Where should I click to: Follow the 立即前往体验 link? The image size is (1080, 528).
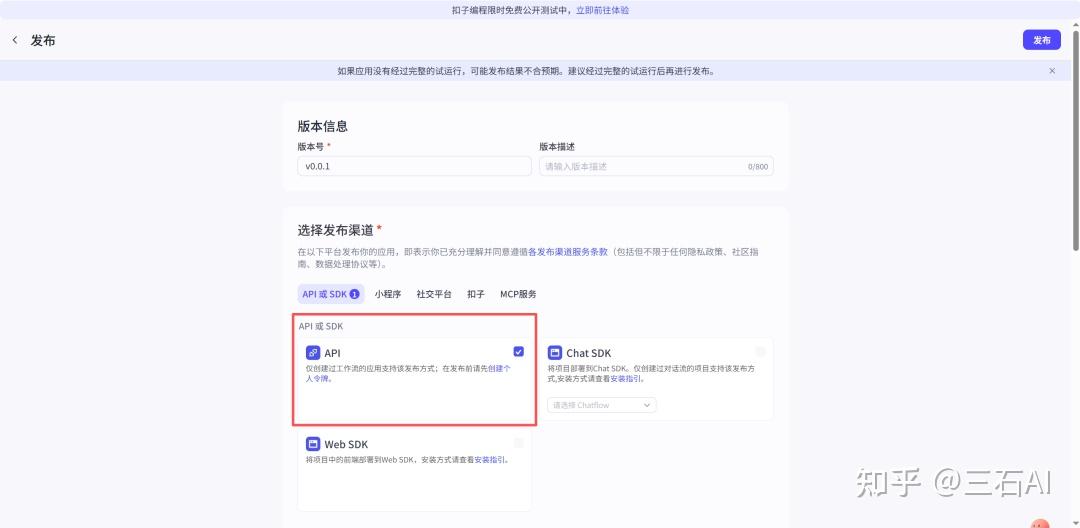coord(602,10)
